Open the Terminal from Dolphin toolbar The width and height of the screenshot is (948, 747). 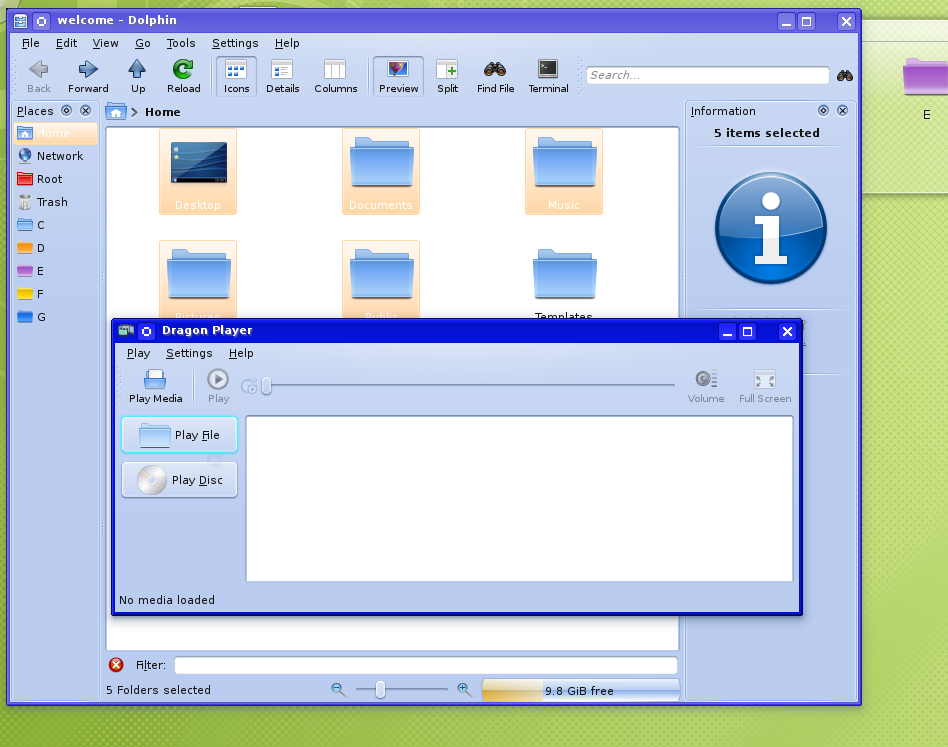click(x=548, y=76)
